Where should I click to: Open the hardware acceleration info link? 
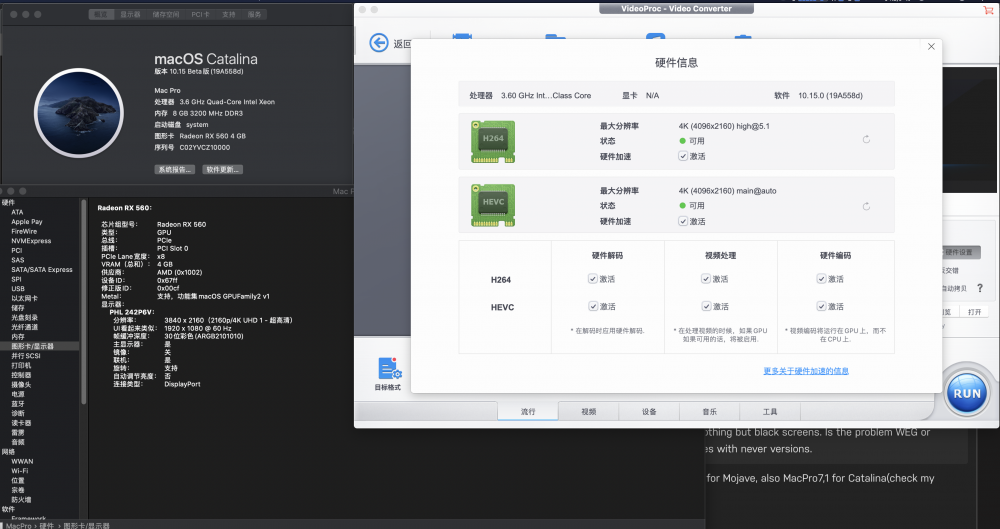click(806, 371)
